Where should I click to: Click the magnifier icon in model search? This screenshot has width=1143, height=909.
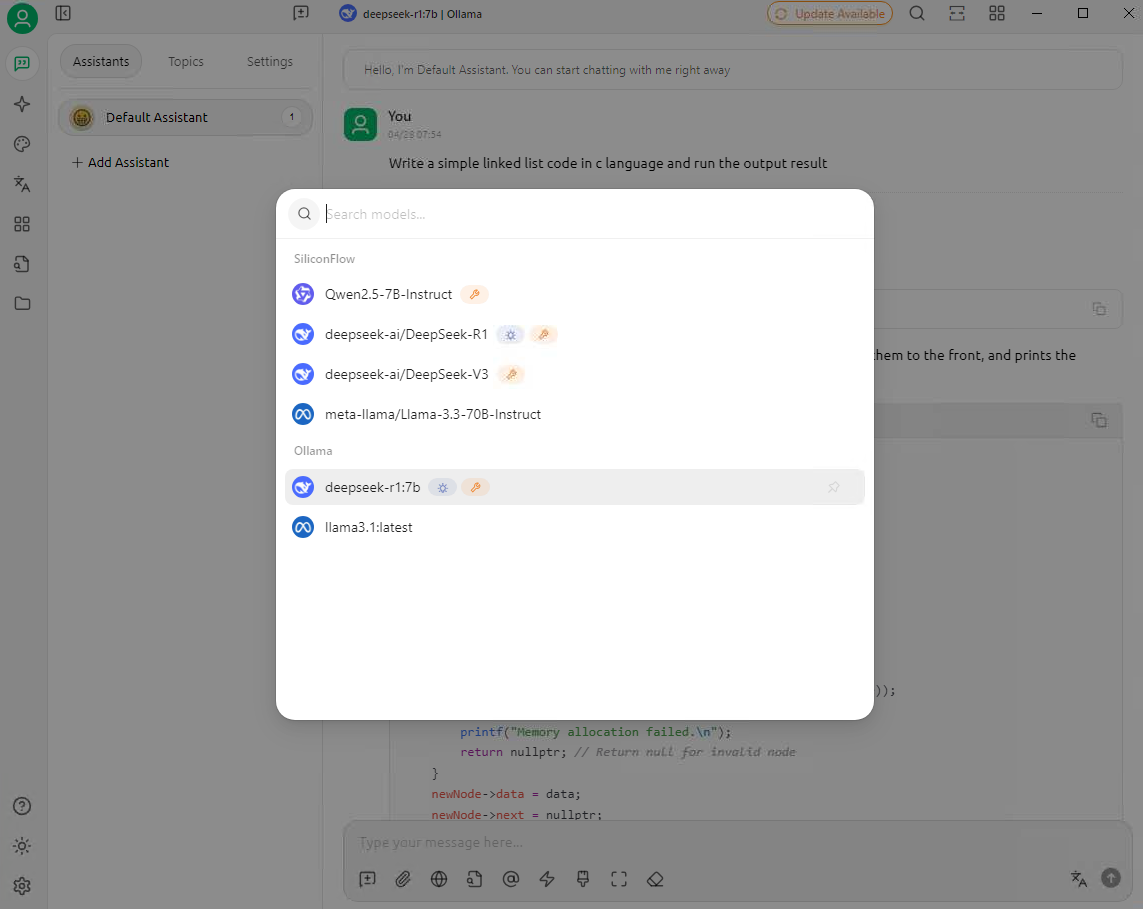(305, 214)
